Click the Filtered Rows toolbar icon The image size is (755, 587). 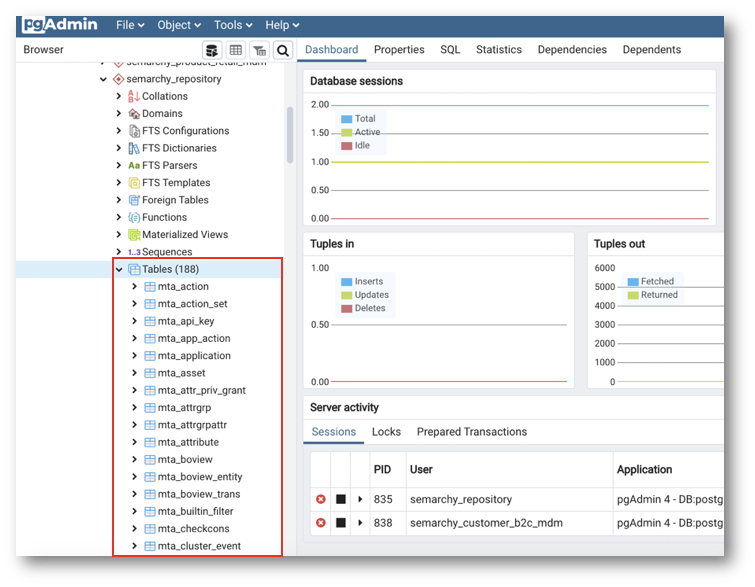[260, 50]
